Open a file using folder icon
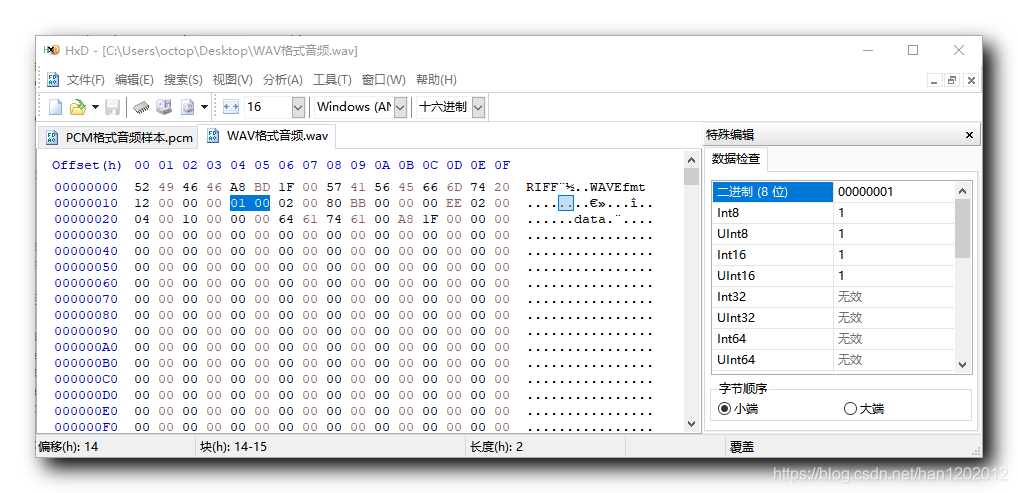The image size is (1018, 493). coord(77,107)
